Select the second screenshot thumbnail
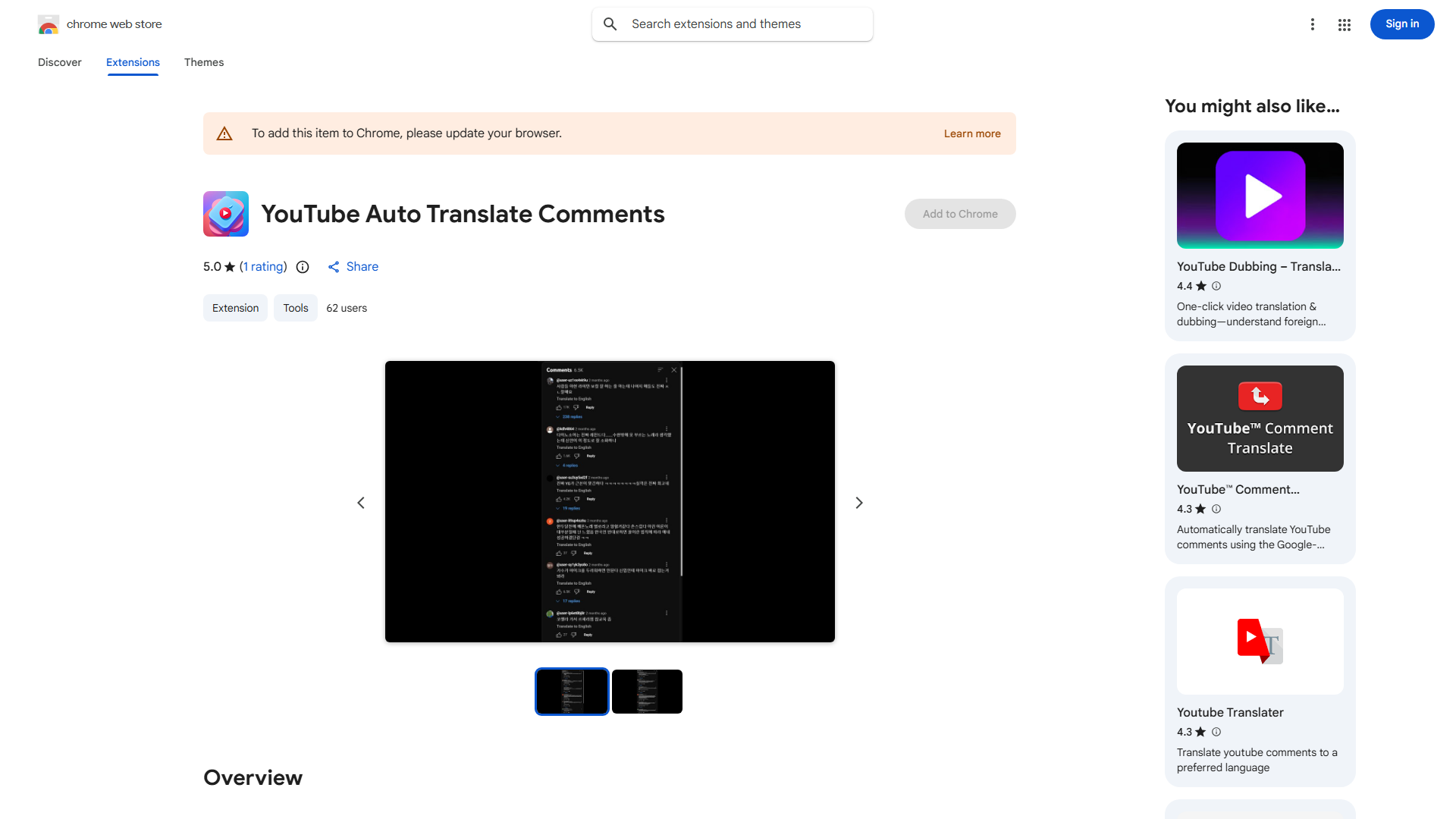Screen dimensions: 1456x819 [647, 692]
